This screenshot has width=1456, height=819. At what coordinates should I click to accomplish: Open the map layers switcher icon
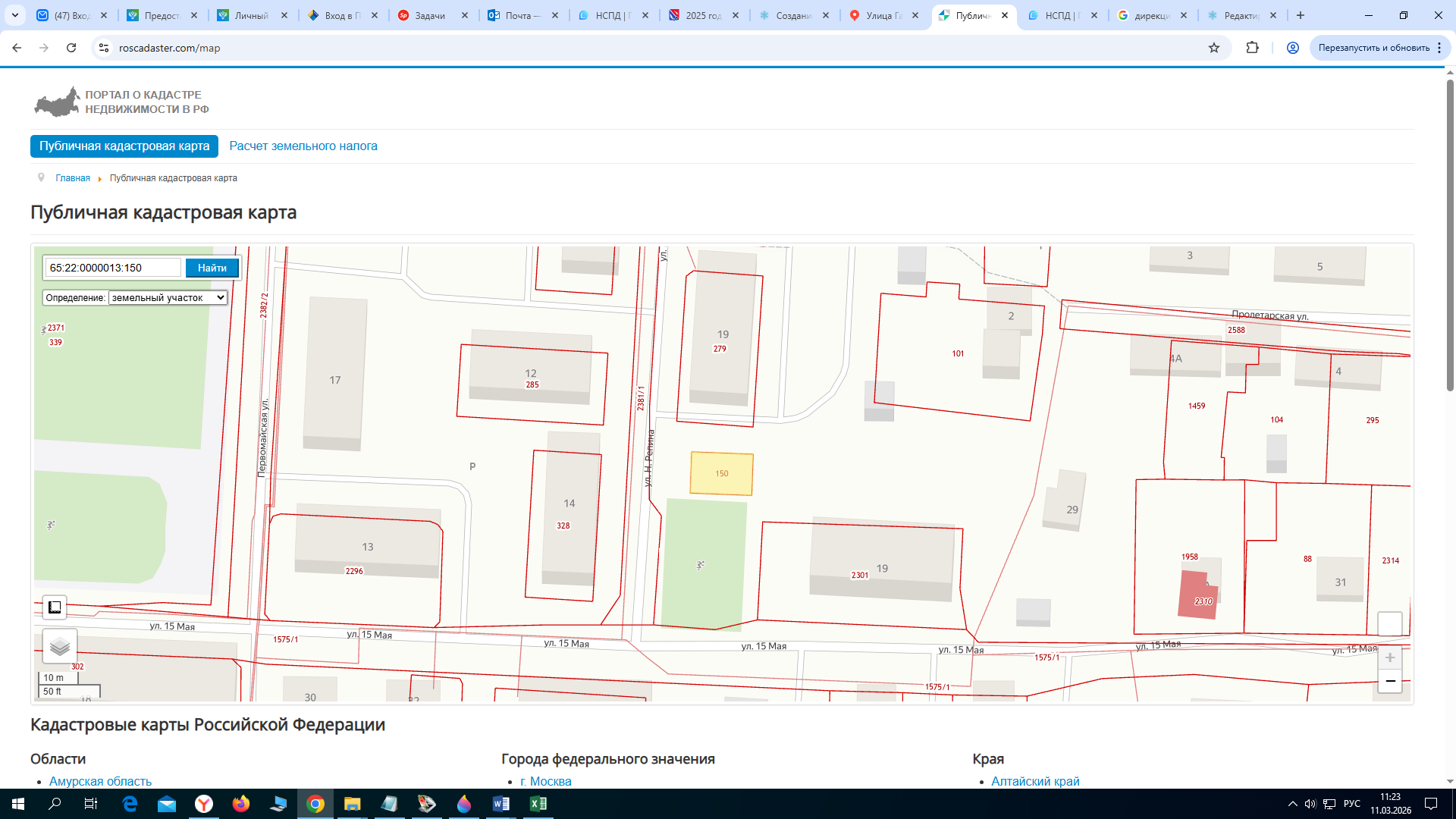coord(60,647)
